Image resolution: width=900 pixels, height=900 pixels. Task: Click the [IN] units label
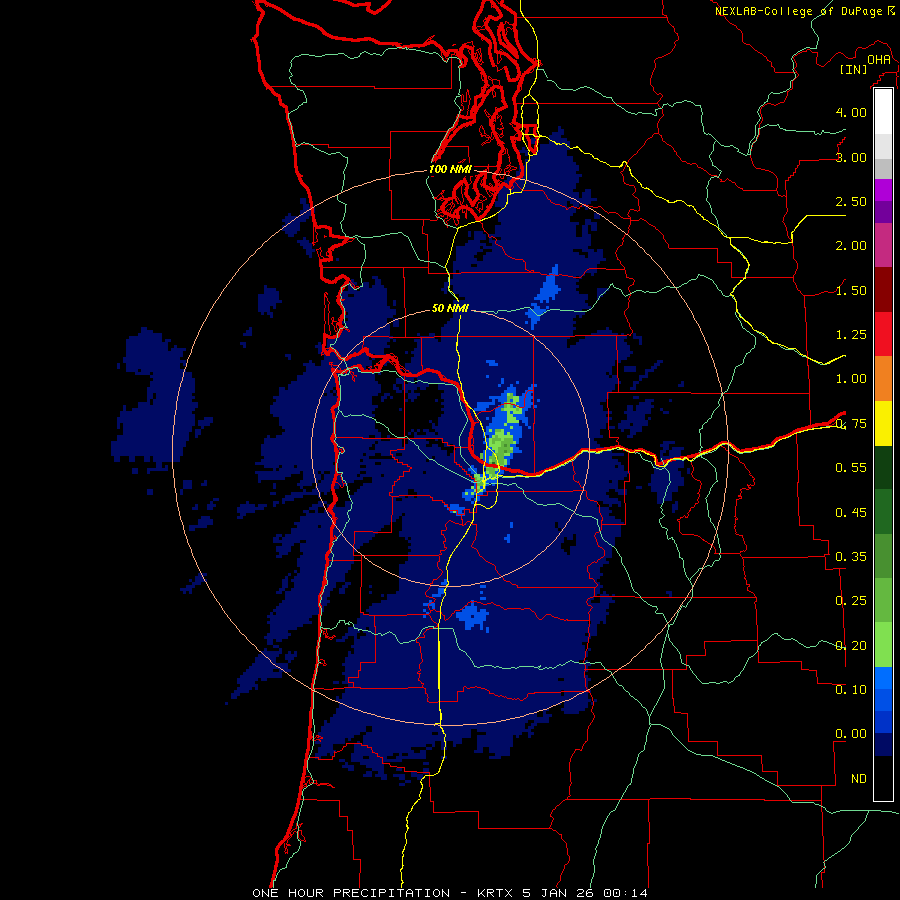click(x=854, y=69)
